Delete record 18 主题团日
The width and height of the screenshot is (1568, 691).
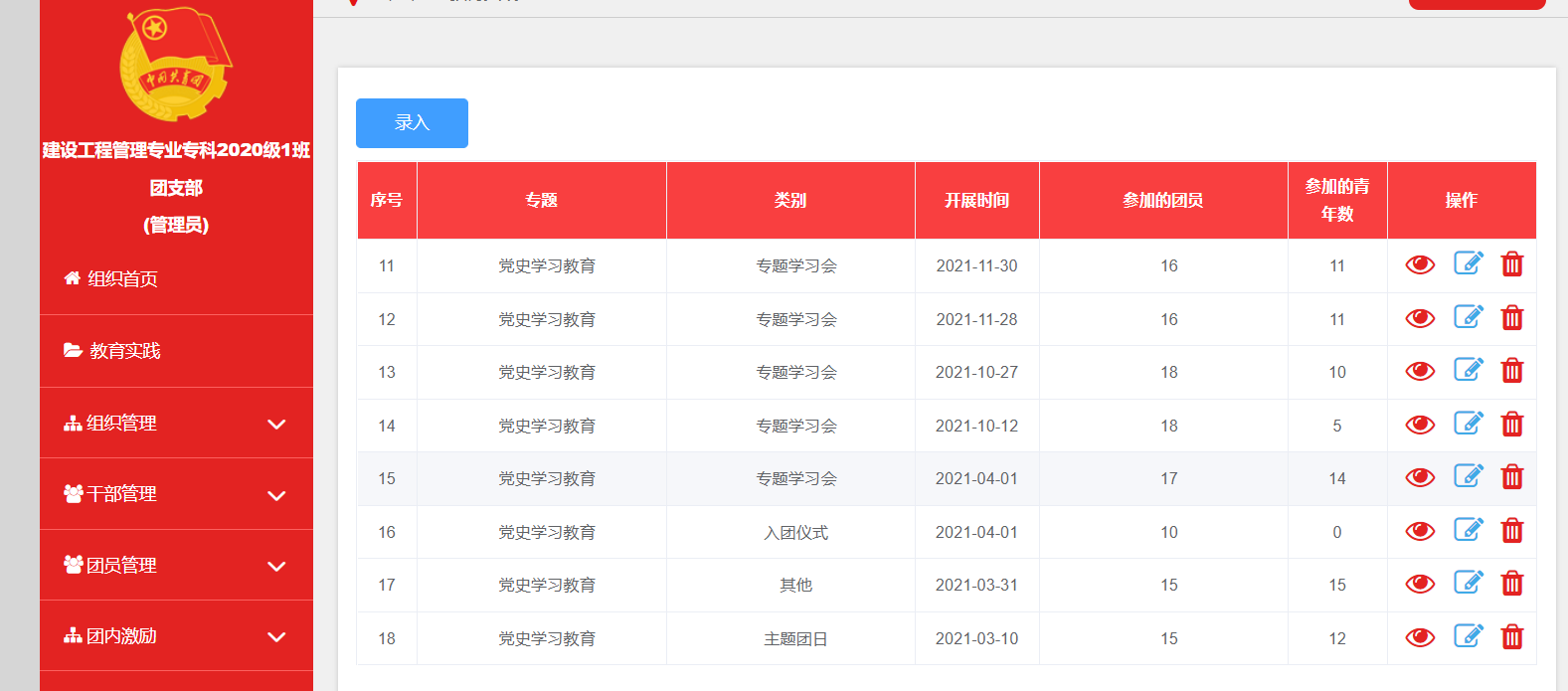(1511, 637)
